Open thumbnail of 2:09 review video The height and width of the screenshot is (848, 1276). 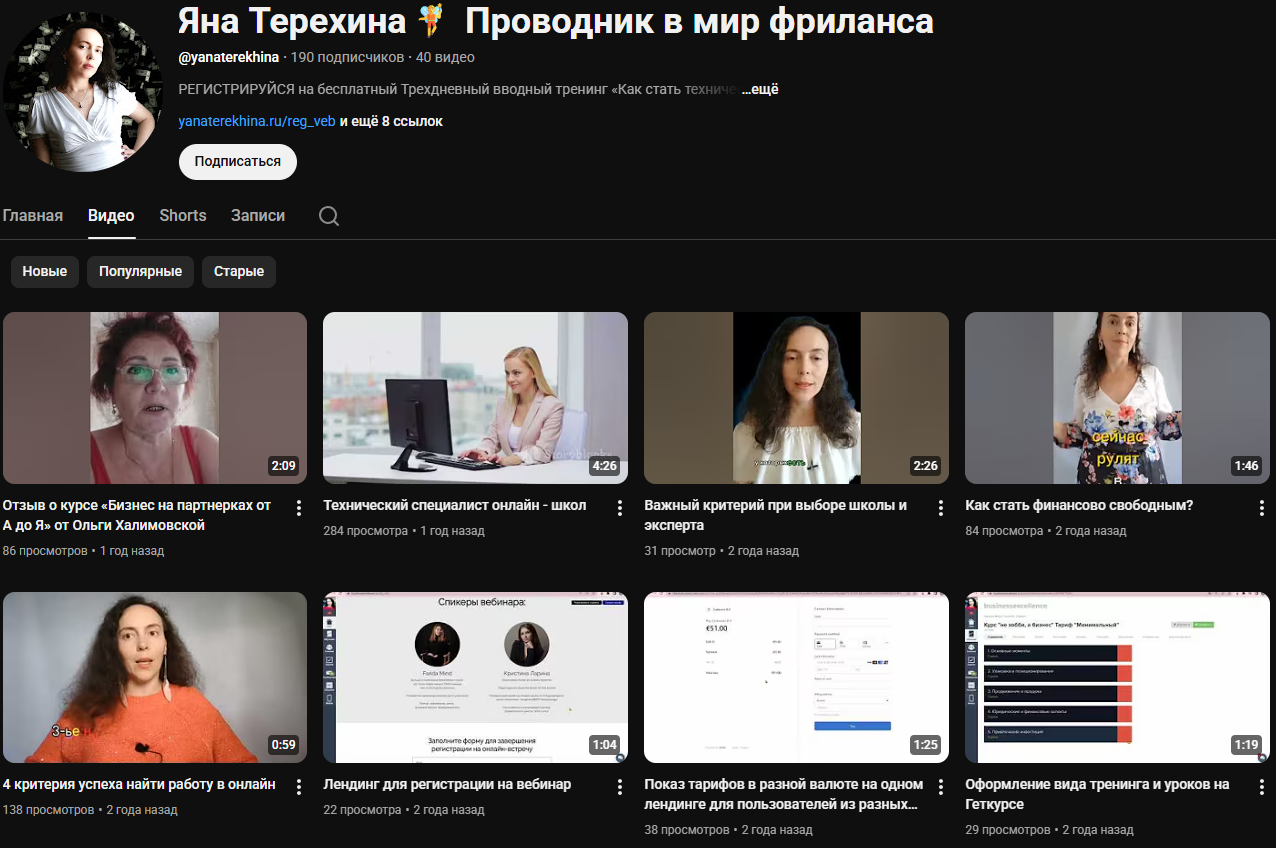click(155, 398)
